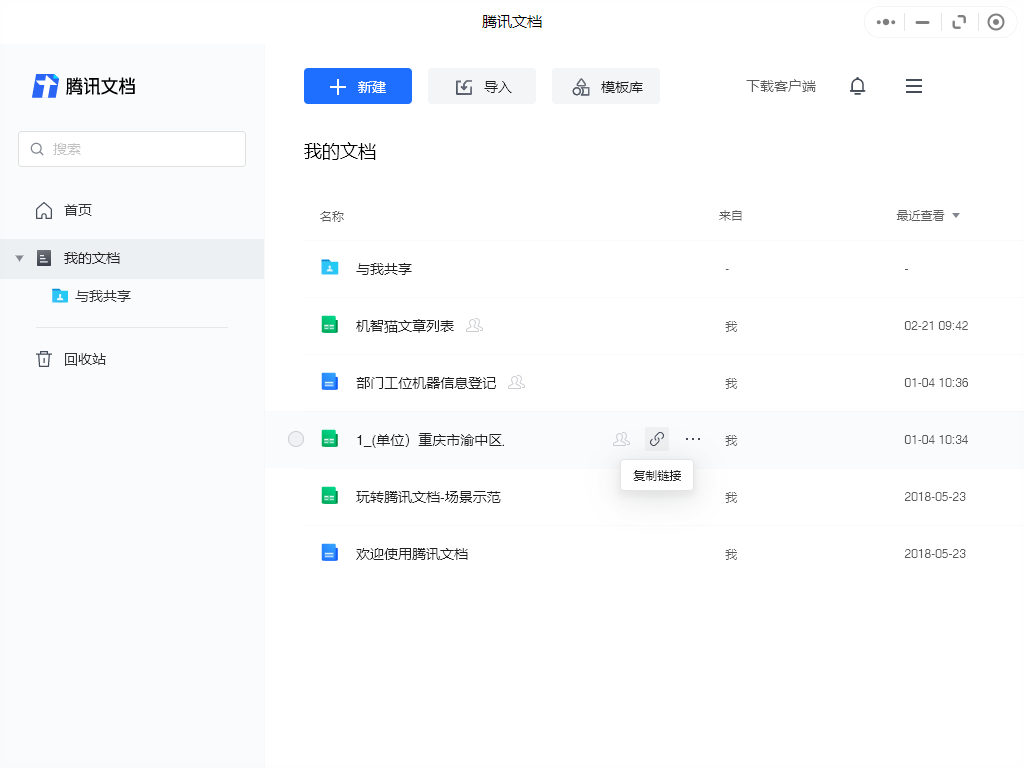Screen dimensions: 1024x768
Task: Click the 导入 import button
Action: (482, 86)
